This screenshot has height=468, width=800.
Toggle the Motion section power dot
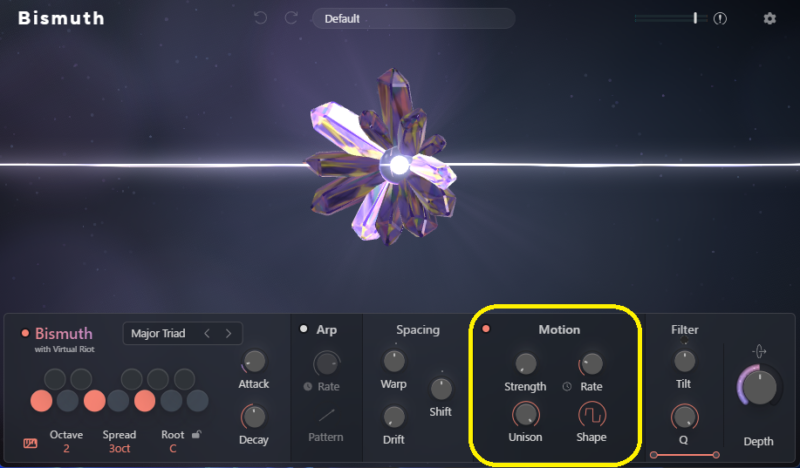coord(486,329)
